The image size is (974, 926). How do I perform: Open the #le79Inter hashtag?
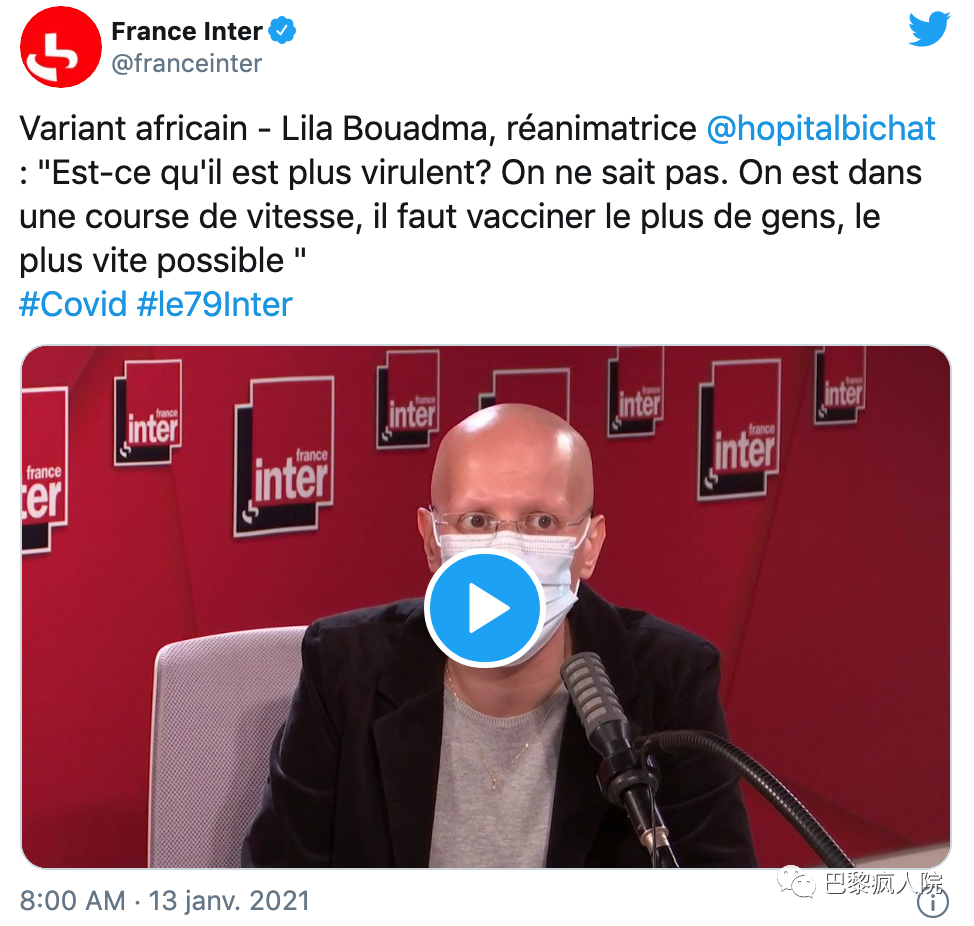[214, 304]
